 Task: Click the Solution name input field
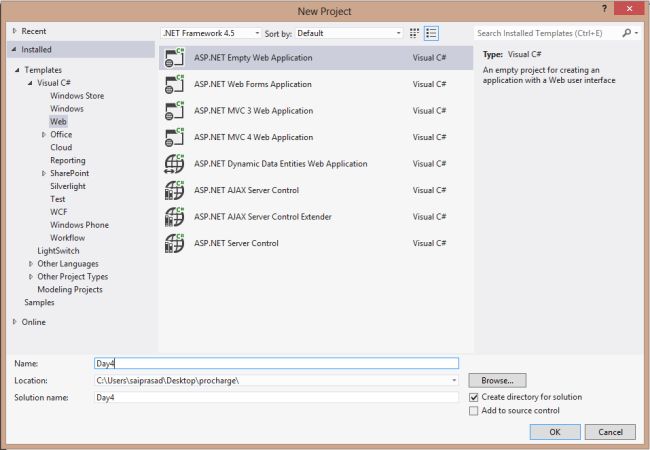point(276,397)
